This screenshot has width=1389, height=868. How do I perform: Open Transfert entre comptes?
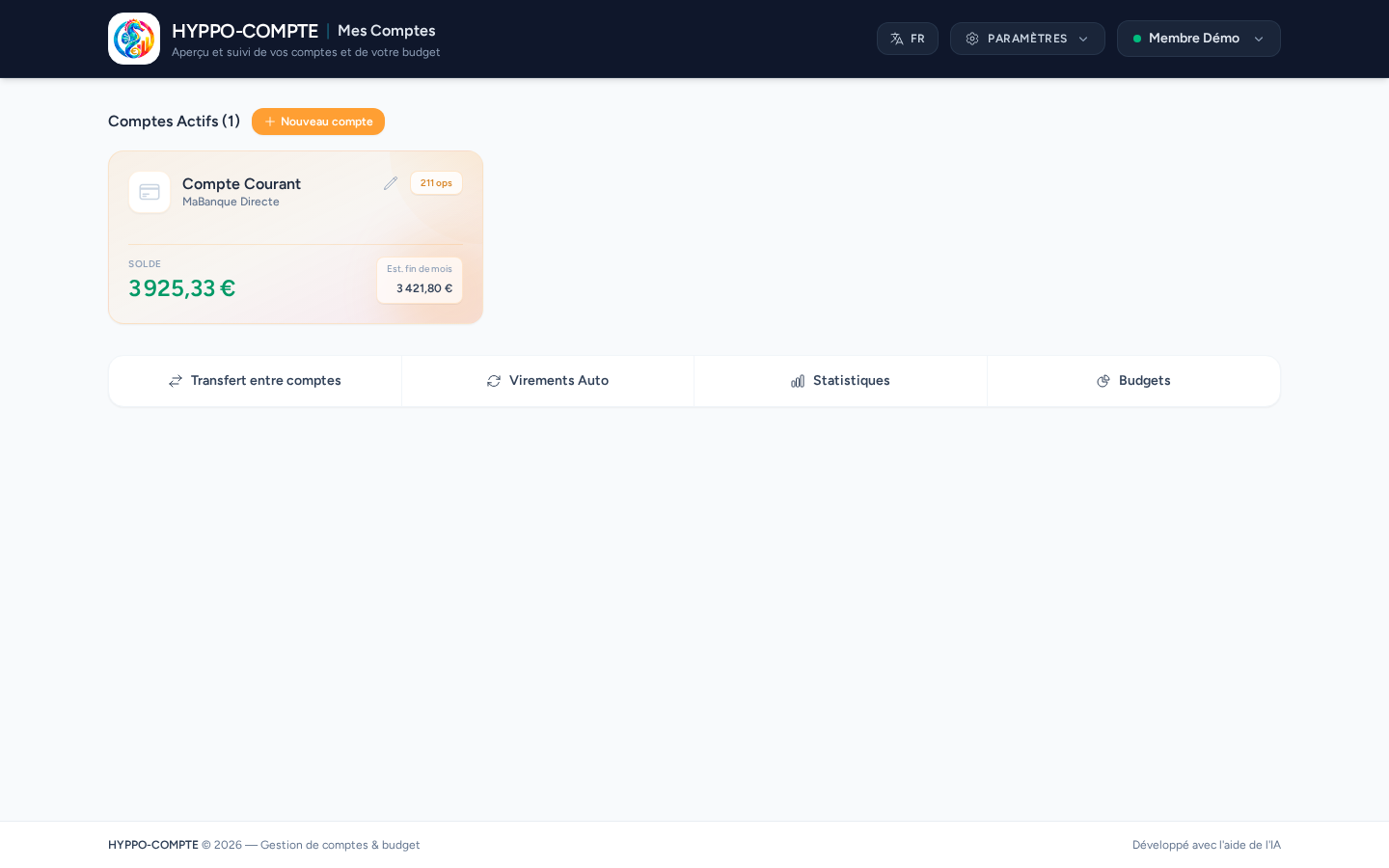tap(256, 381)
